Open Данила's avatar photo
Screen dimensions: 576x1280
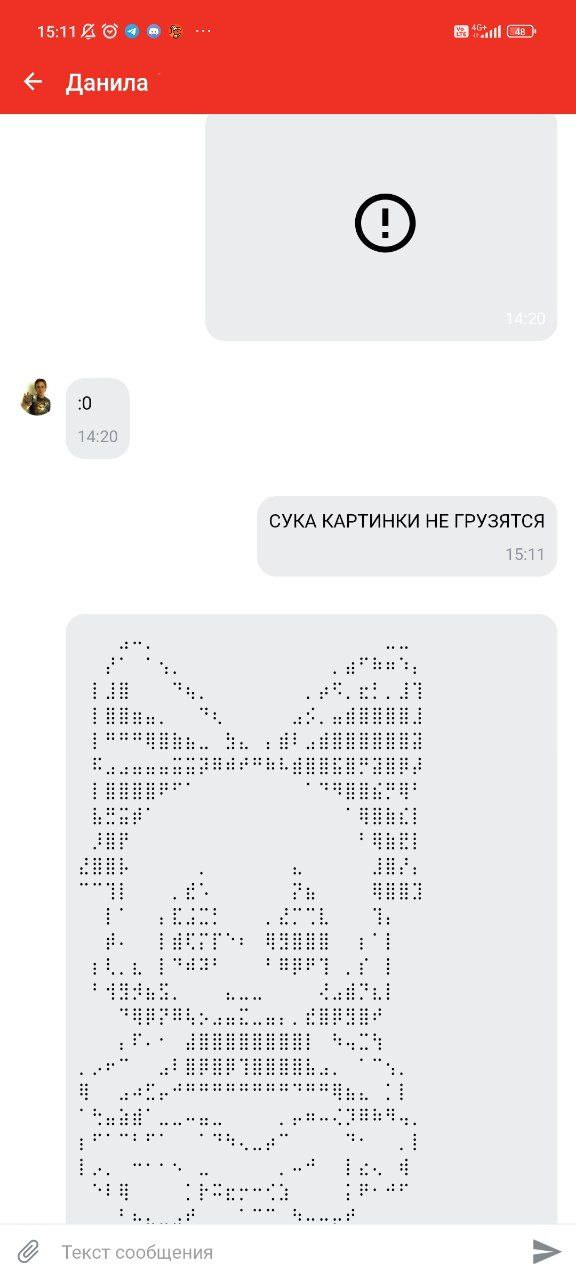click(37, 397)
